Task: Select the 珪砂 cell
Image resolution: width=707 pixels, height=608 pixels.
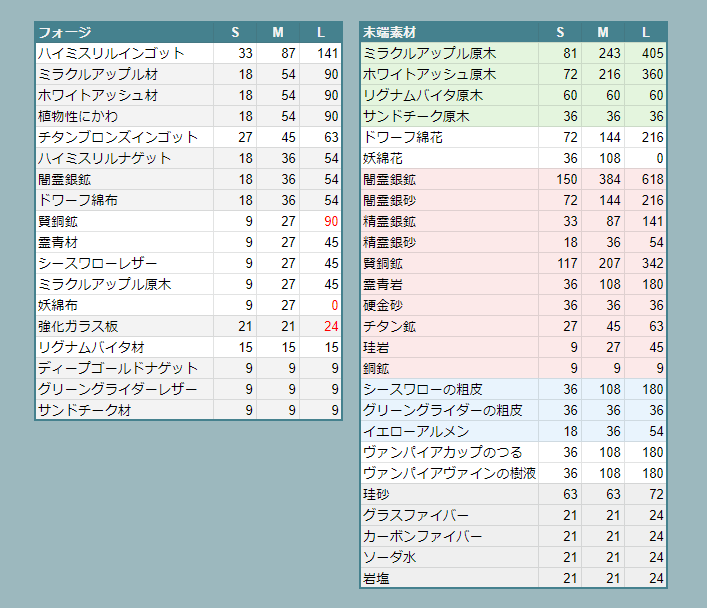Action: pyautogui.click(x=450, y=494)
